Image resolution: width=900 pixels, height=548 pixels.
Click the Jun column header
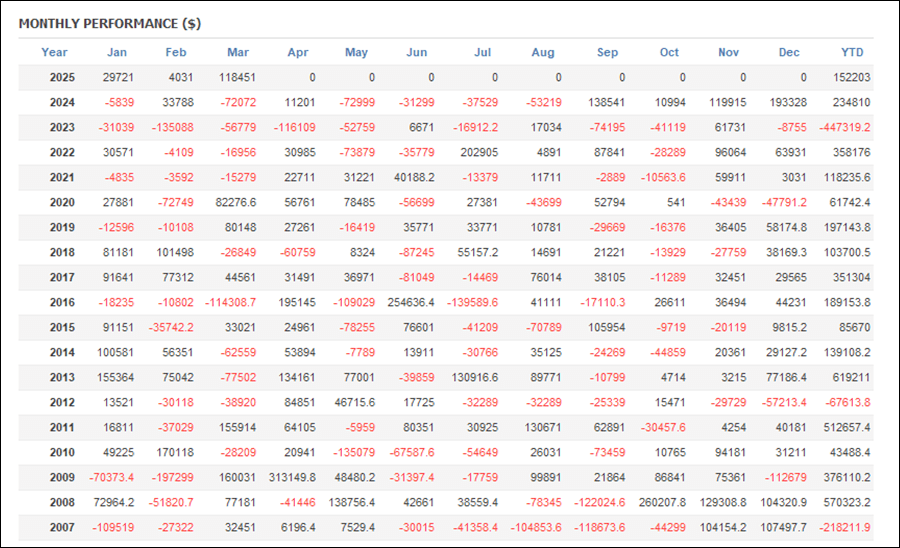417,52
